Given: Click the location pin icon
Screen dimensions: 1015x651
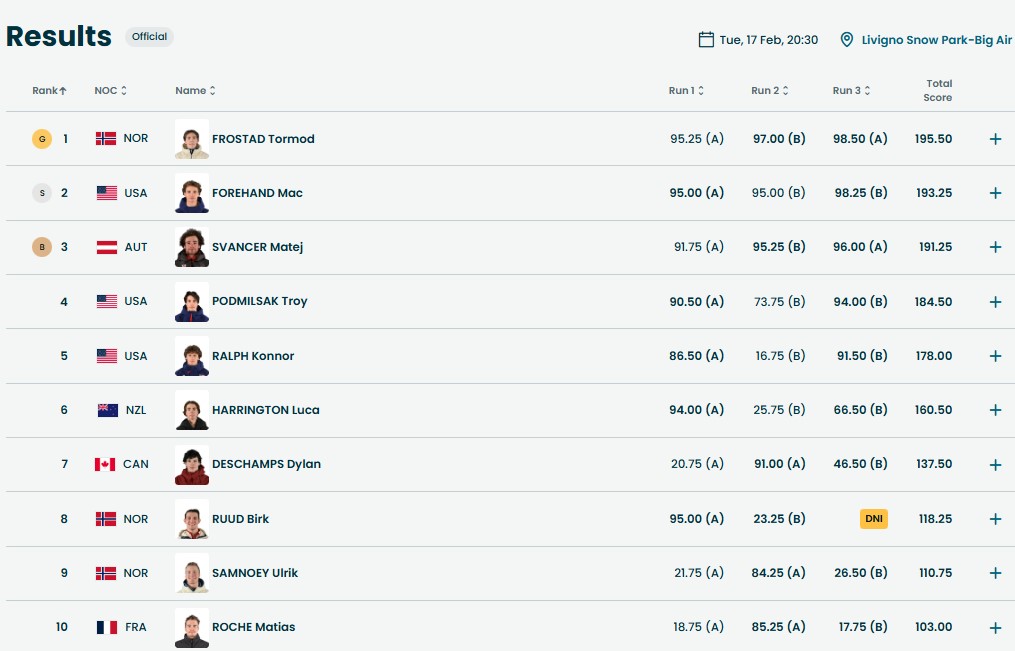Looking at the screenshot, I should (847, 40).
